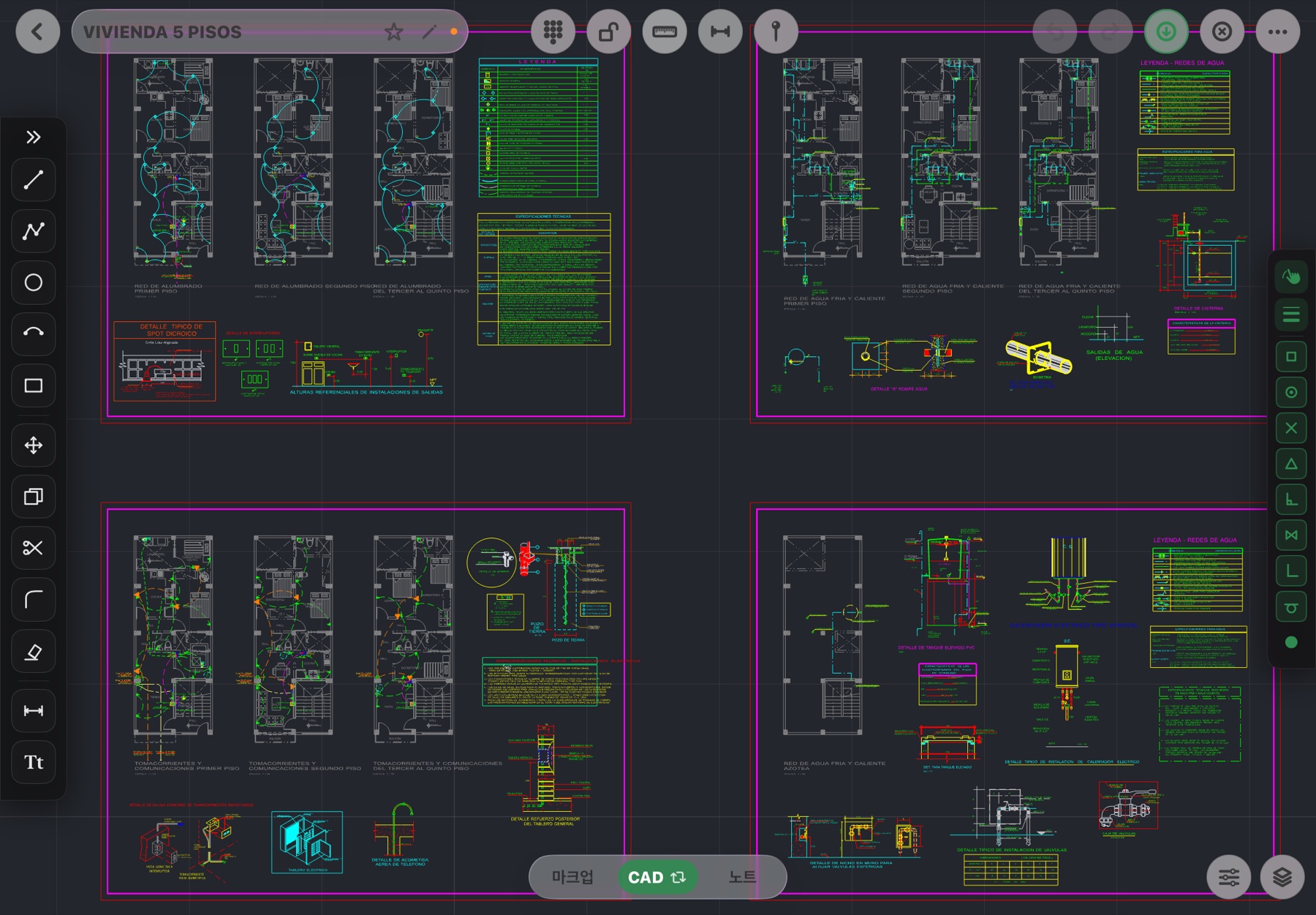Switch to the CAD tab
This screenshot has height=915, width=1316.
coord(657,877)
